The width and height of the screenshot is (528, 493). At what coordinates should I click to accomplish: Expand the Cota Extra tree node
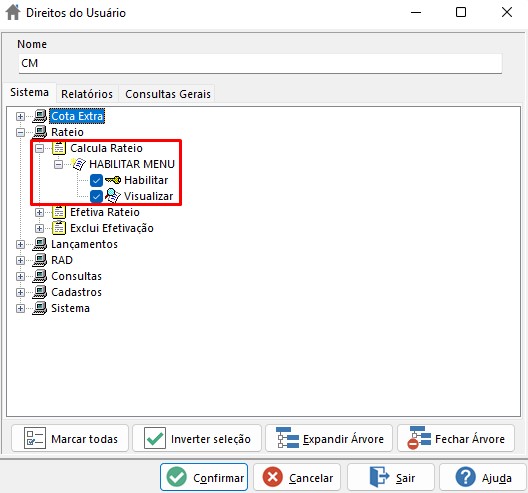pos(20,117)
